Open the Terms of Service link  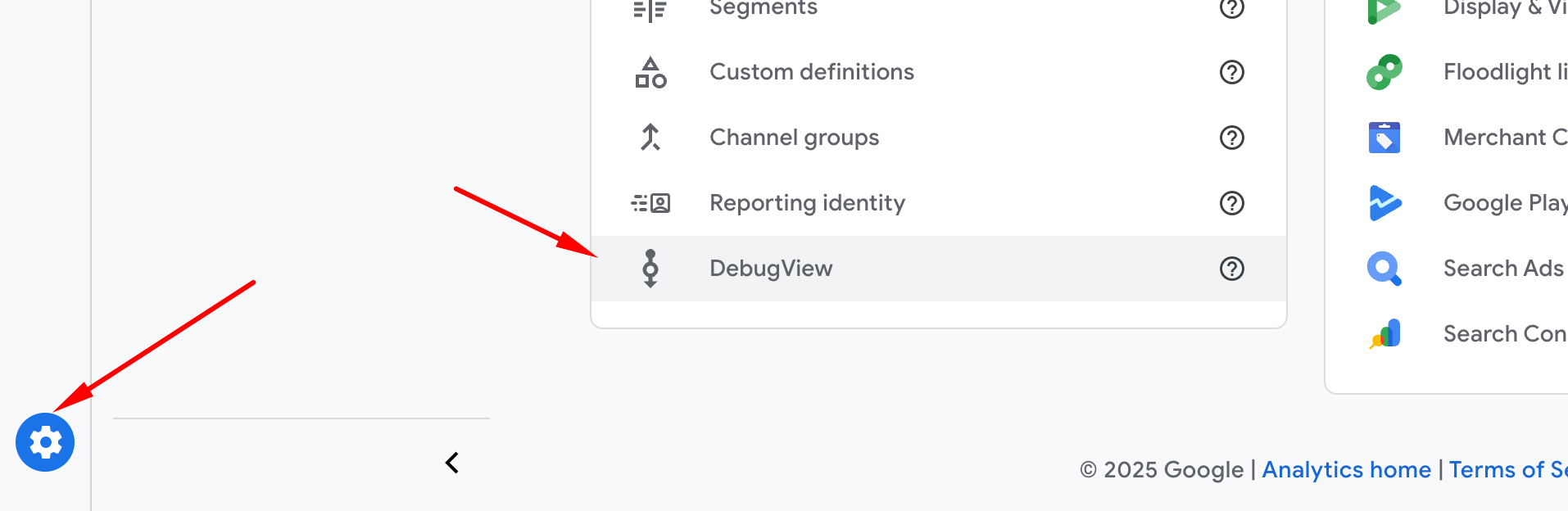pyautogui.click(x=1507, y=470)
